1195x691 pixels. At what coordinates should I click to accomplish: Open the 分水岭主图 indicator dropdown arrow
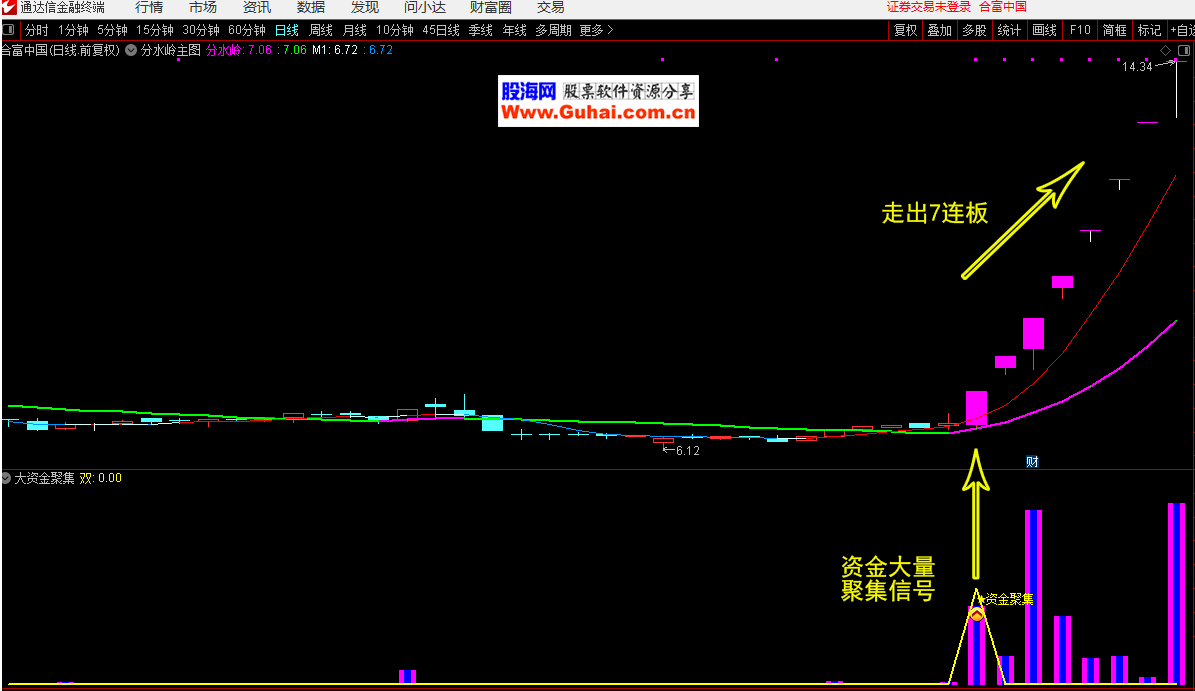[130, 49]
